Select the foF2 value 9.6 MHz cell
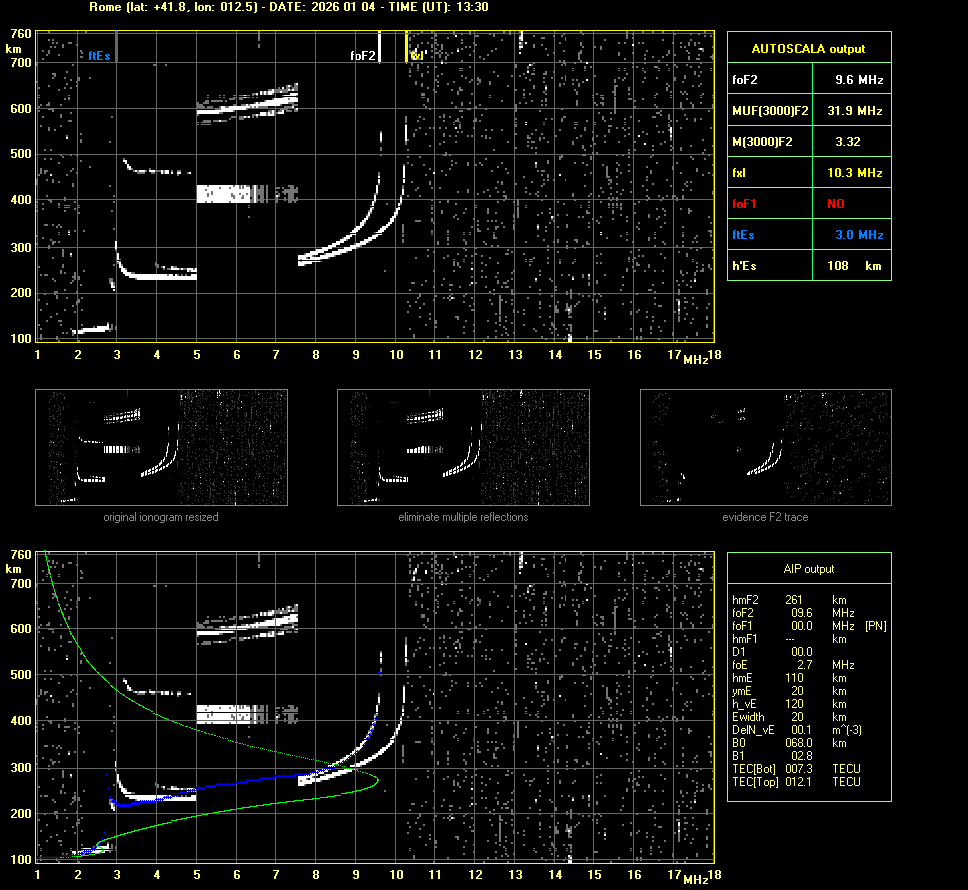The height and width of the screenshot is (890, 968). 859,79
